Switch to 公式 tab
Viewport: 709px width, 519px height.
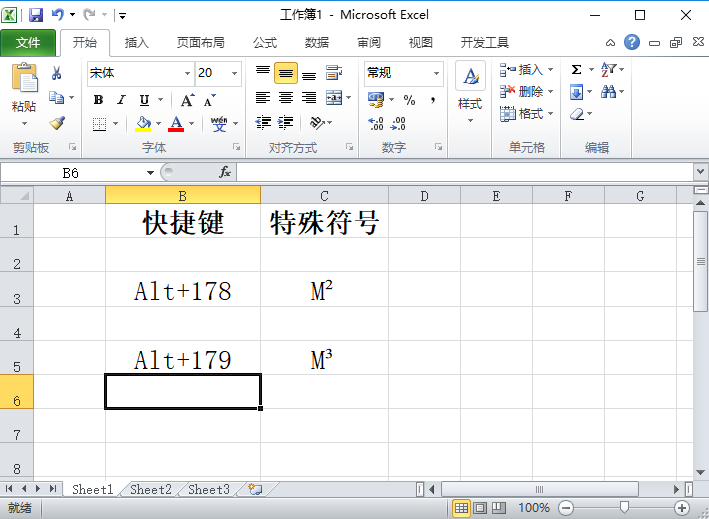[x=265, y=43]
